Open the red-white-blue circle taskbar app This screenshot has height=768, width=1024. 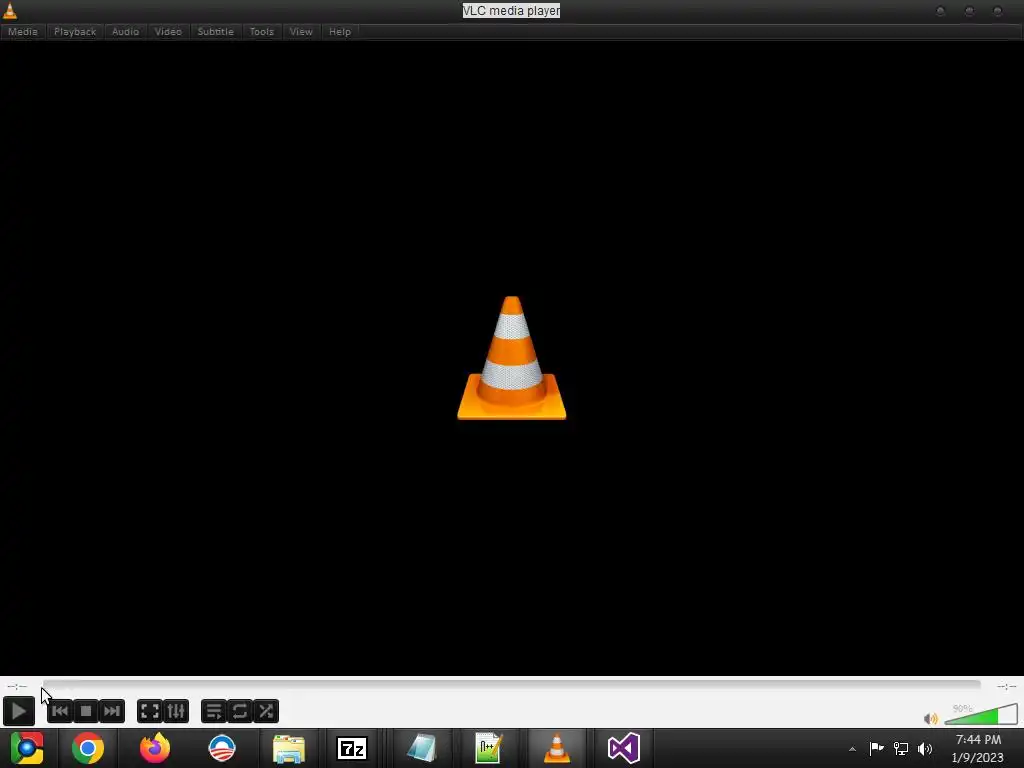(x=222, y=748)
